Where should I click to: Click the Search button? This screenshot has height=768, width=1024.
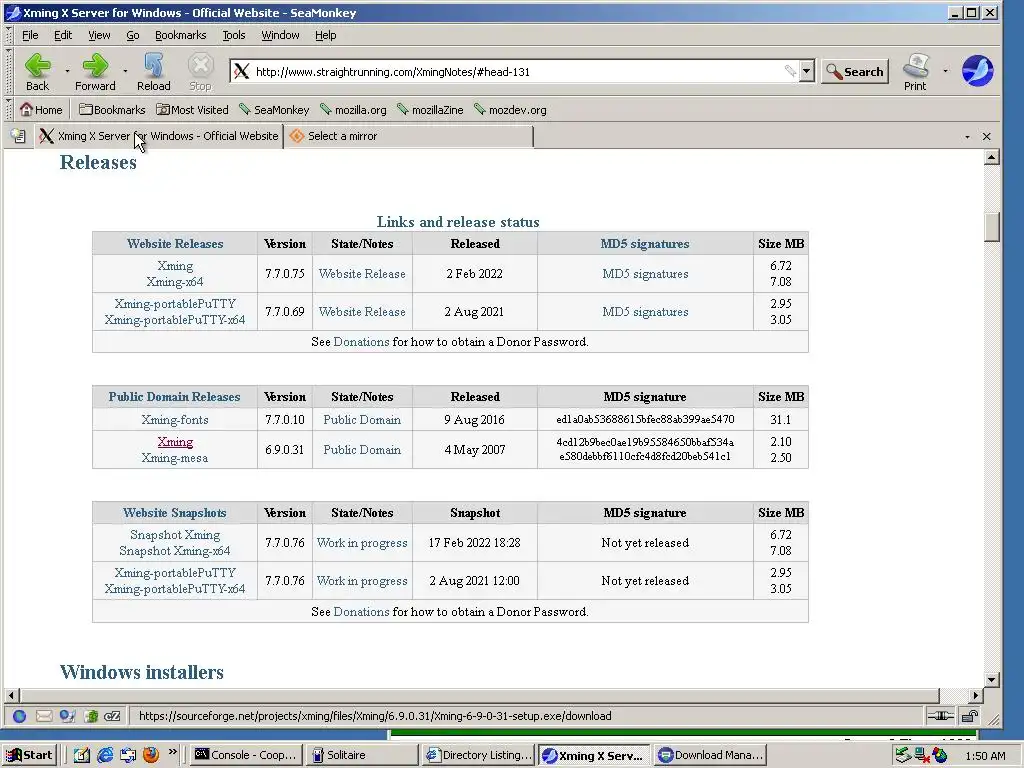coord(855,72)
